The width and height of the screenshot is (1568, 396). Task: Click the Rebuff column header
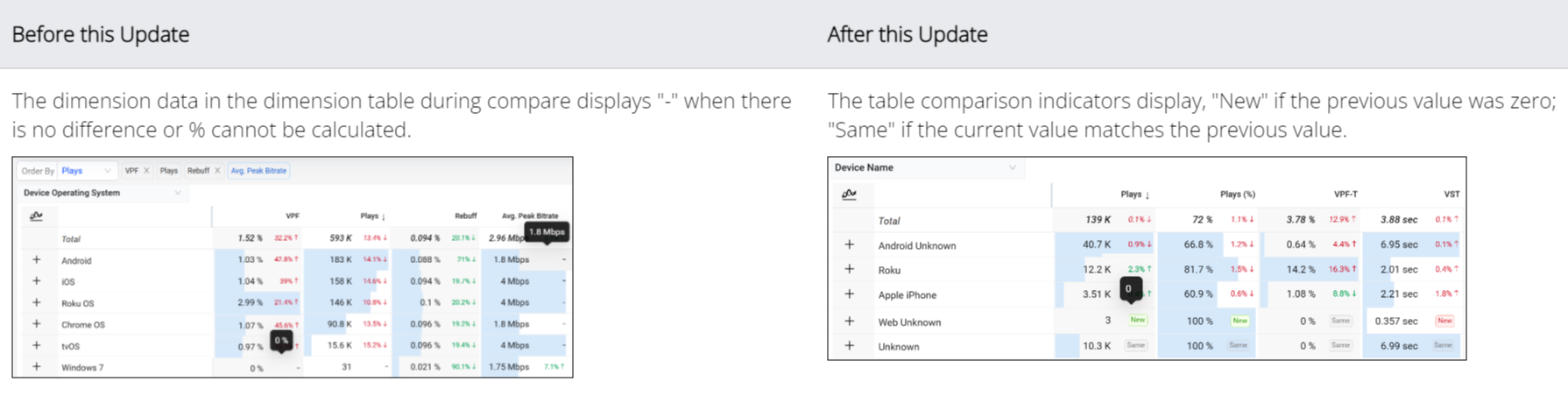tap(465, 216)
